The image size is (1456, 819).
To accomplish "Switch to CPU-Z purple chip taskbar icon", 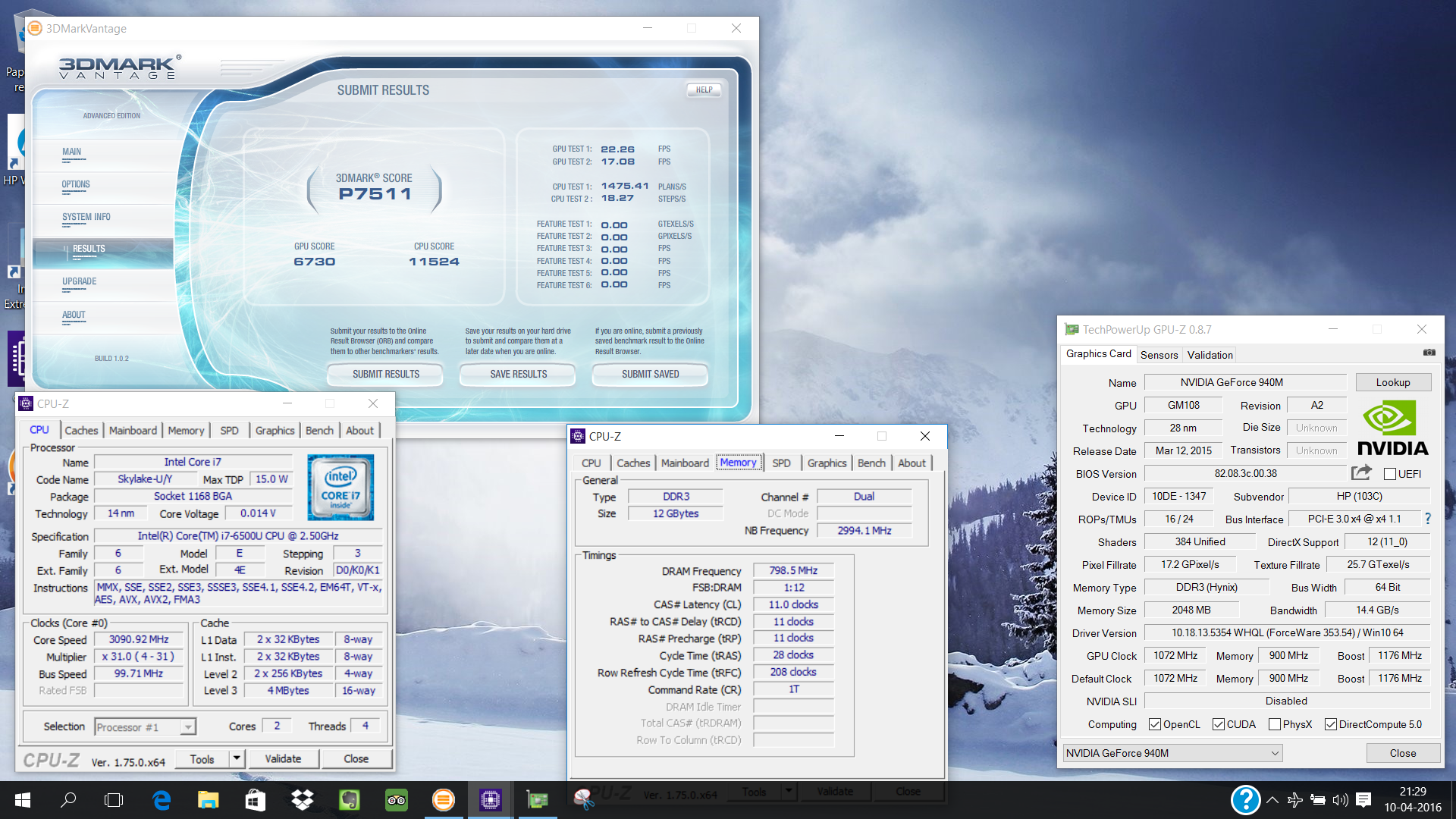I will [x=490, y=800].
